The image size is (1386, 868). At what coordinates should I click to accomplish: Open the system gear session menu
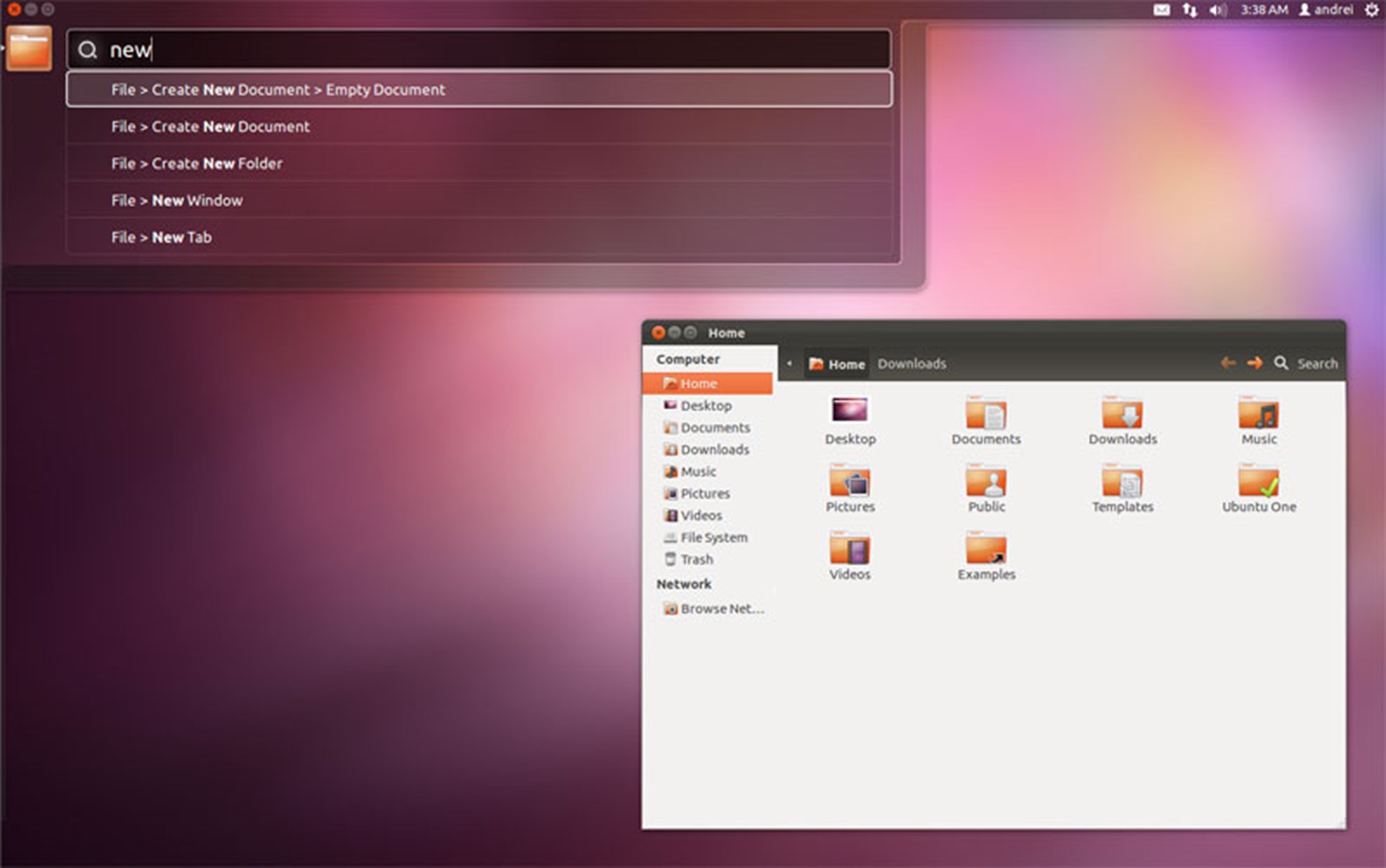click(1371, 10)
